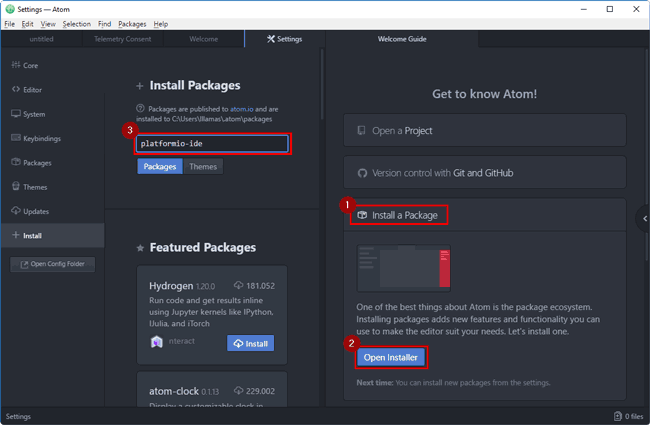
Task: Expand the Open a Project section
Action: pos(485,131)
